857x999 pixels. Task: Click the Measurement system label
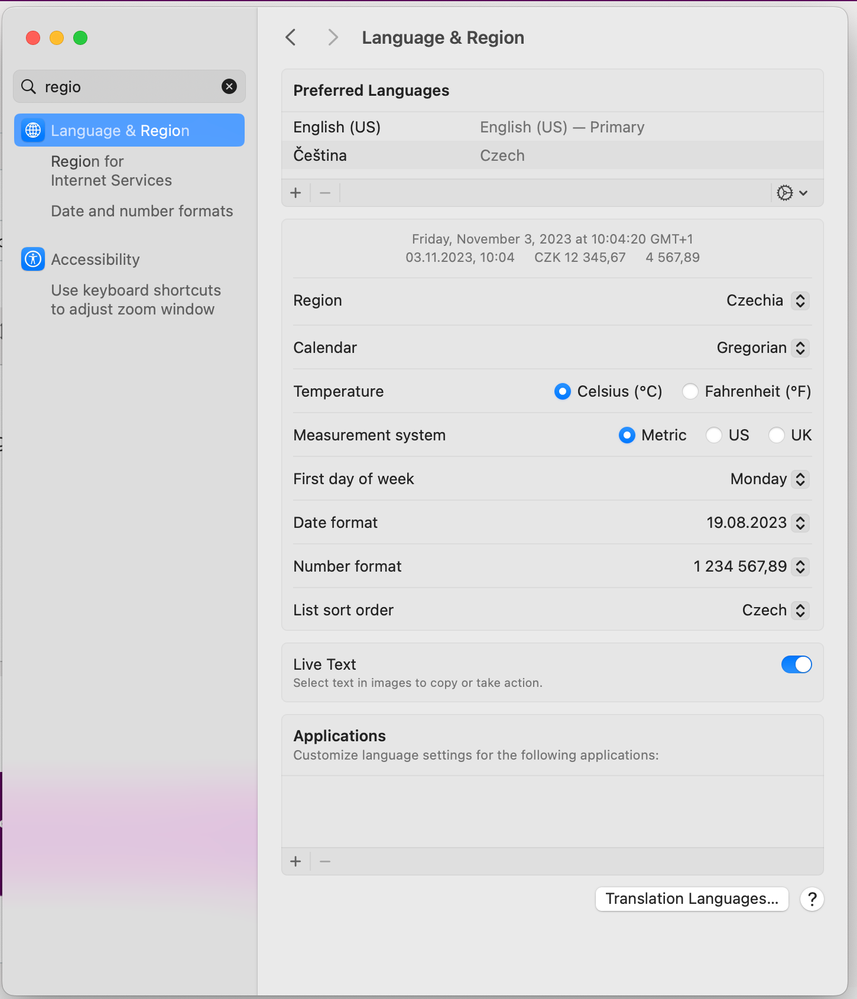click(370, 435)
